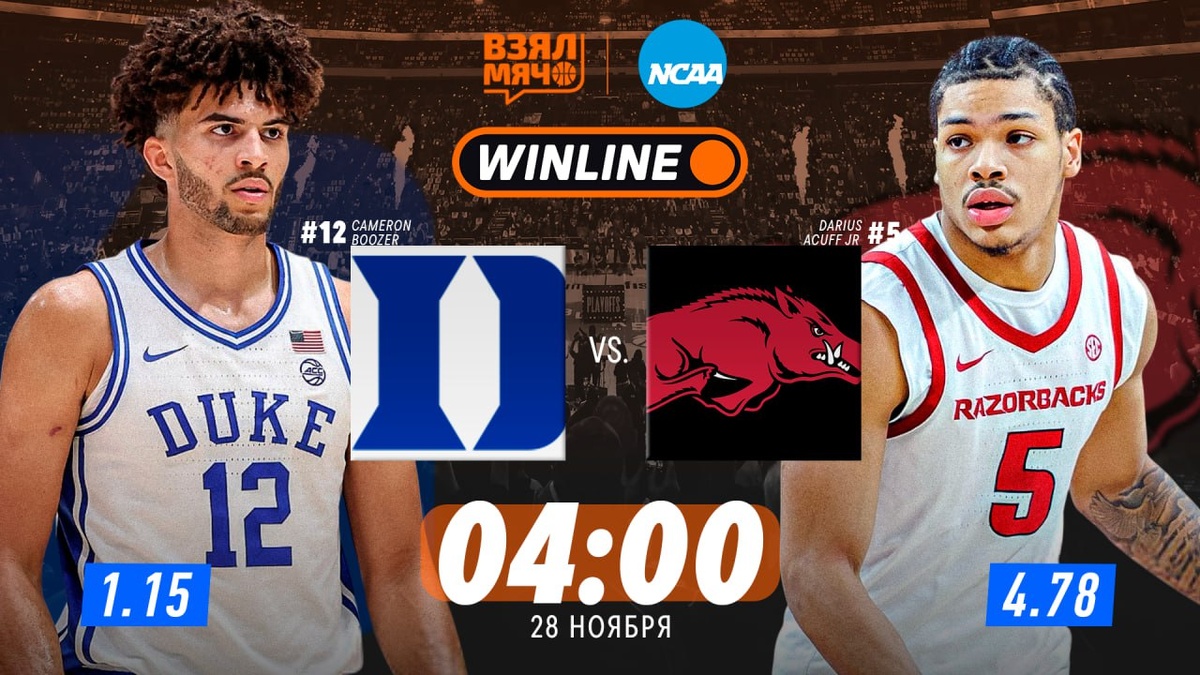Screen dimensions: 1200x675
Task: Click the Nike swoosh on the Razorbacks jersey
Action: [975, 360]
